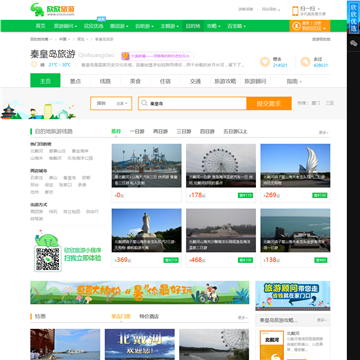This screenshot has height=360, width=360.
Task: Click the orange phone scan icon
Action: pos(295,11)
